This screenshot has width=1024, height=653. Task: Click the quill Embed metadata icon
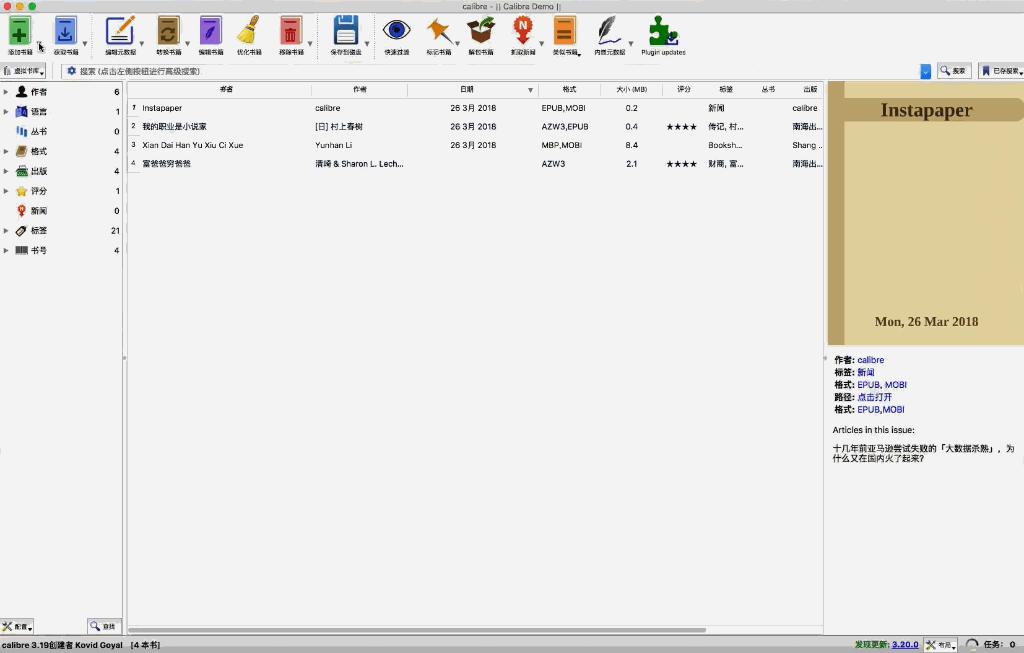coord(609,31)
